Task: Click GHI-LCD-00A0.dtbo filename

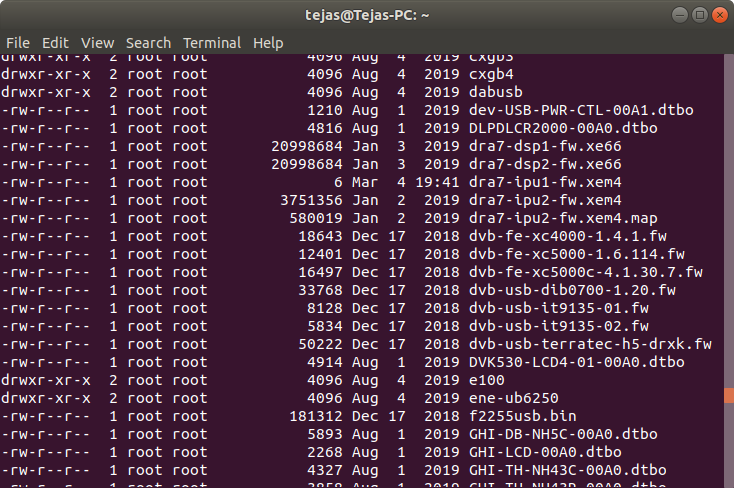Action: (545, 452)
